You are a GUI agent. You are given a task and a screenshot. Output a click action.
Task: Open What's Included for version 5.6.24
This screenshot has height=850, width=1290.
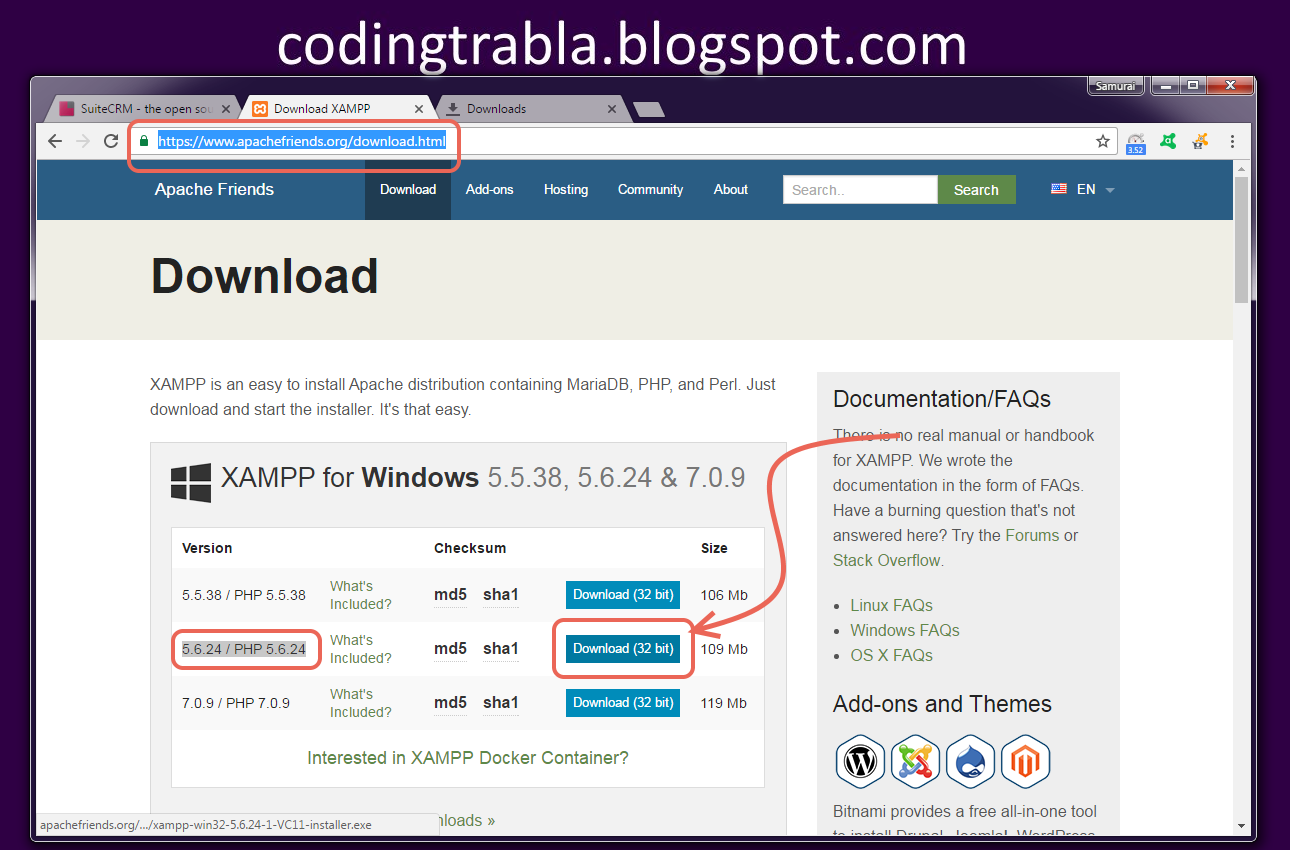(x=361, y=649)
